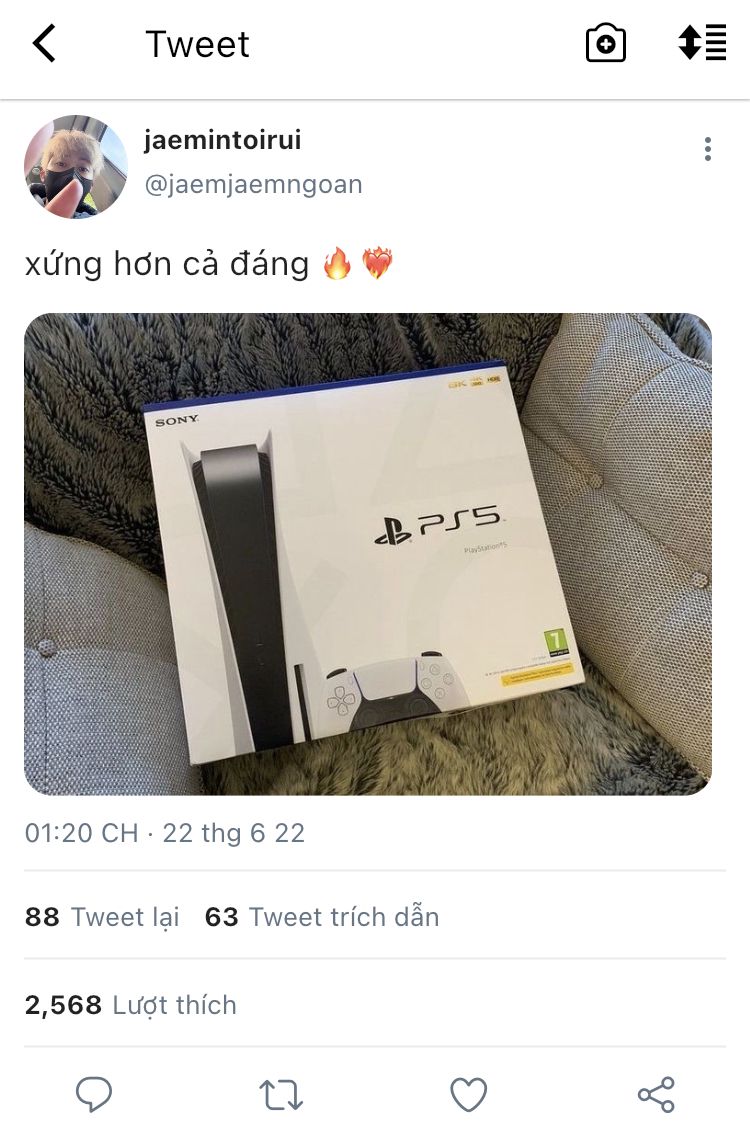Screen dimensions: 750x1136
Task: Open the sort order list icon
Action: (x=702, y=42)
